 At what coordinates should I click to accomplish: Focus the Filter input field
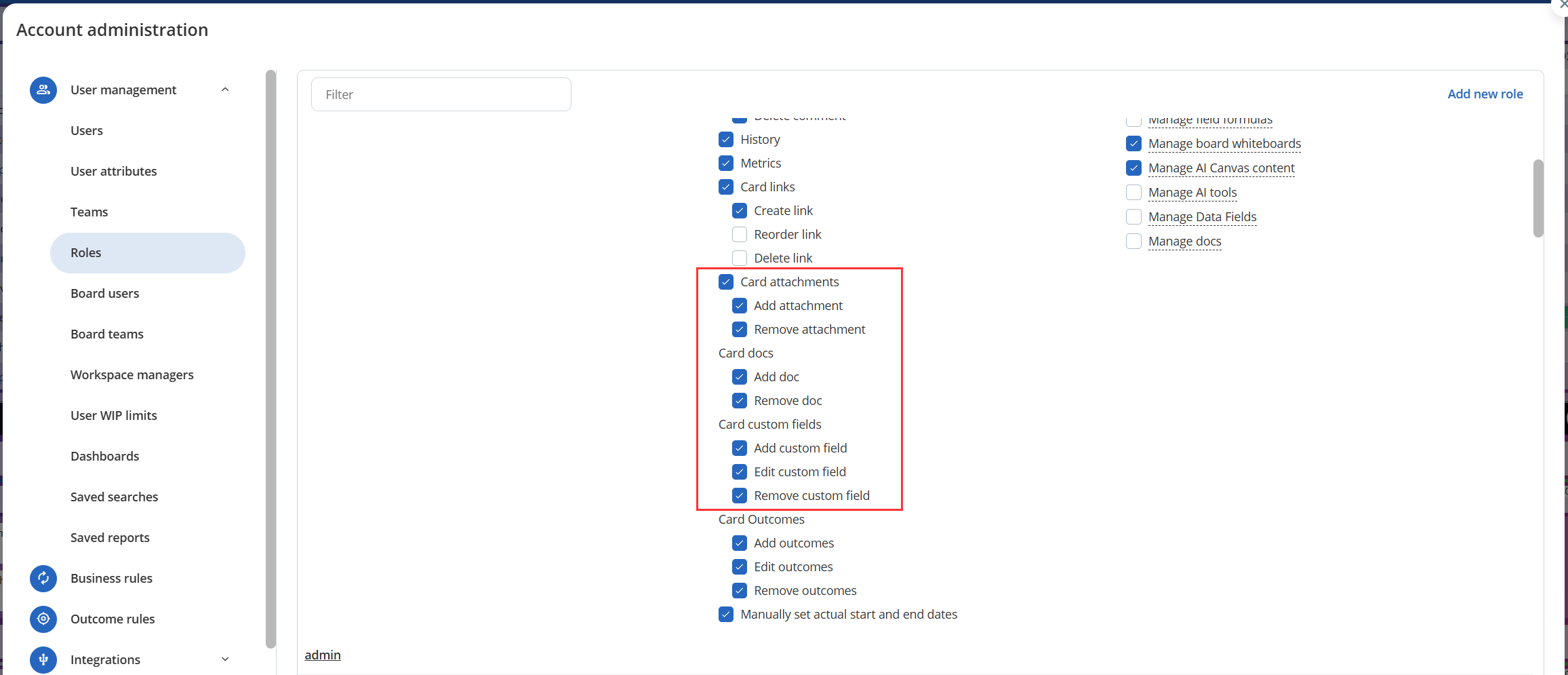point(441,95)
